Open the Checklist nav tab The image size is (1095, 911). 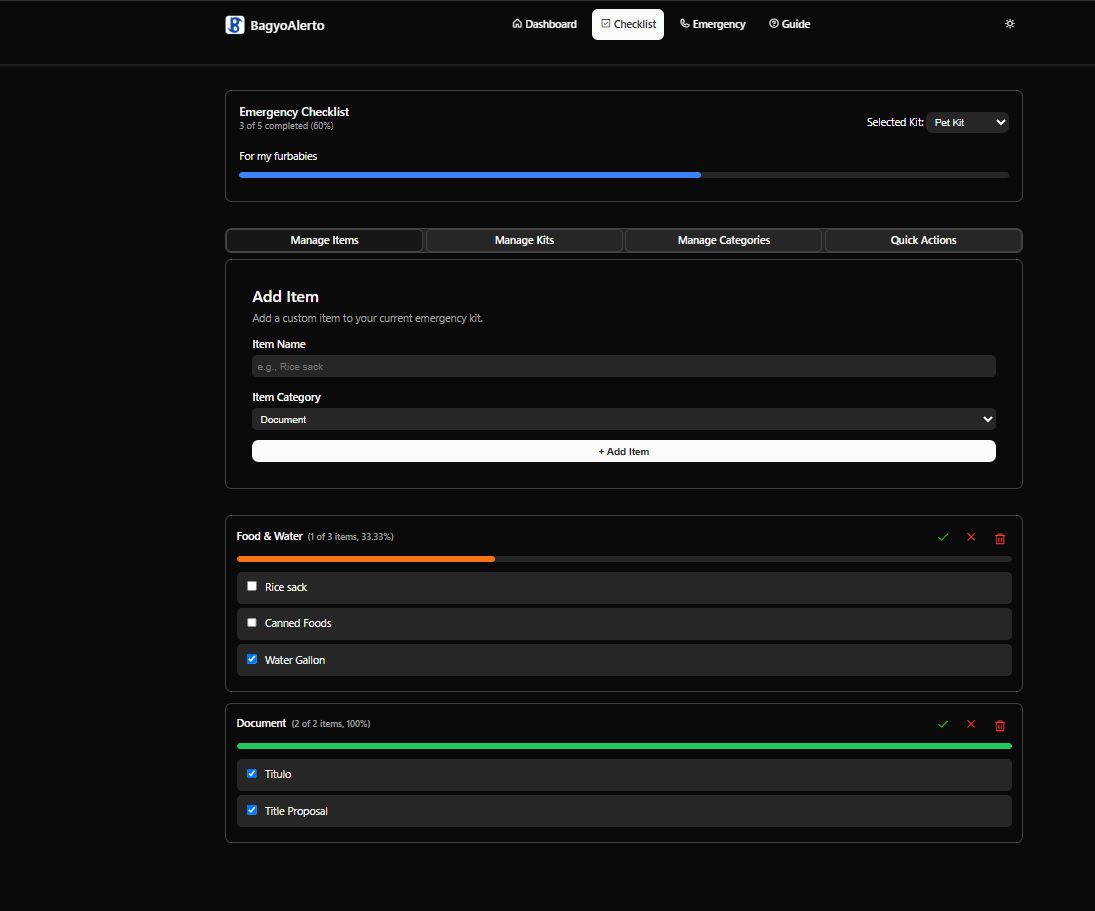(628, 24)
